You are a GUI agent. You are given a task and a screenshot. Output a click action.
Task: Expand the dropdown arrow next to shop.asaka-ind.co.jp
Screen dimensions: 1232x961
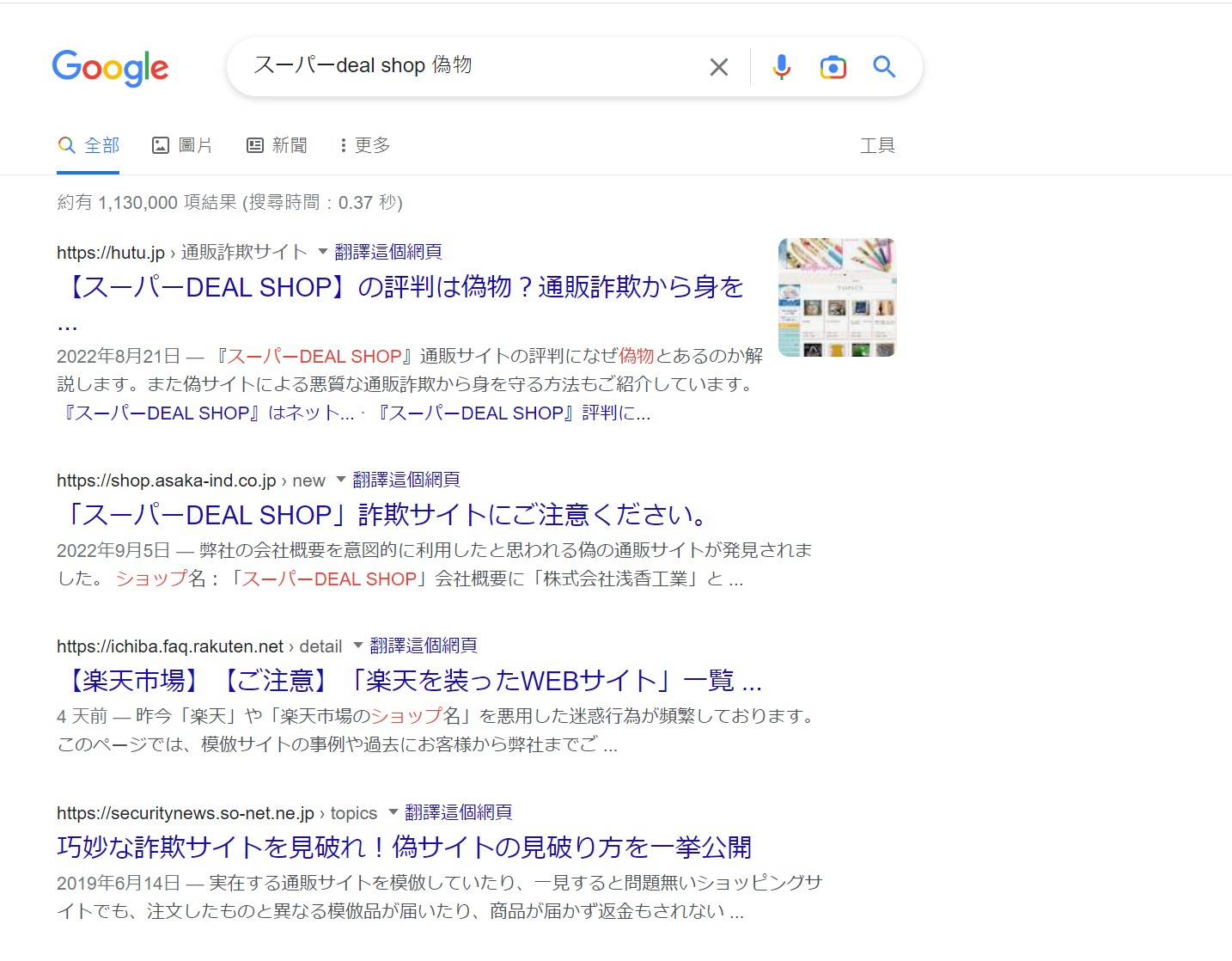[x=341, y=480]
